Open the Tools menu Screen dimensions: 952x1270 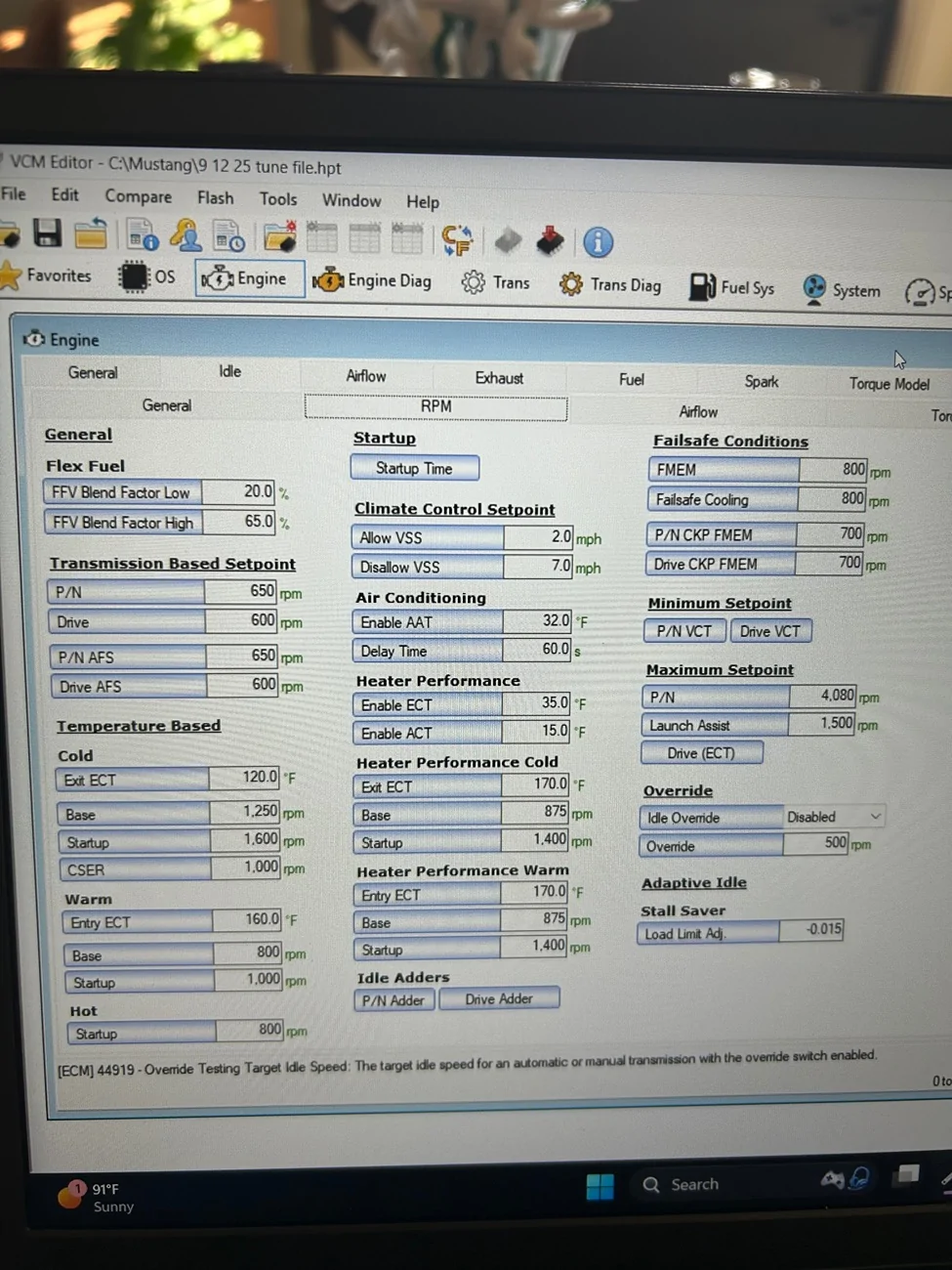278,199
